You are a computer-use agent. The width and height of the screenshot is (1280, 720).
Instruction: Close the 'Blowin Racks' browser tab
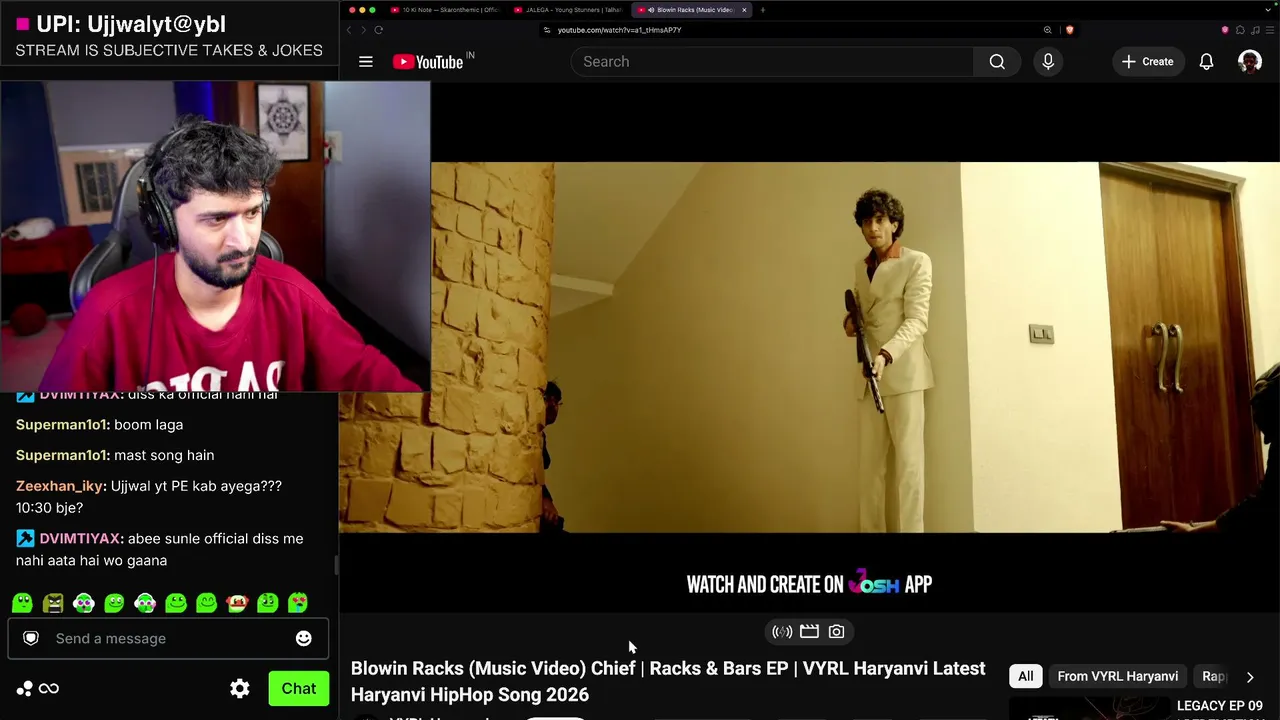click(x=744, y=10)
